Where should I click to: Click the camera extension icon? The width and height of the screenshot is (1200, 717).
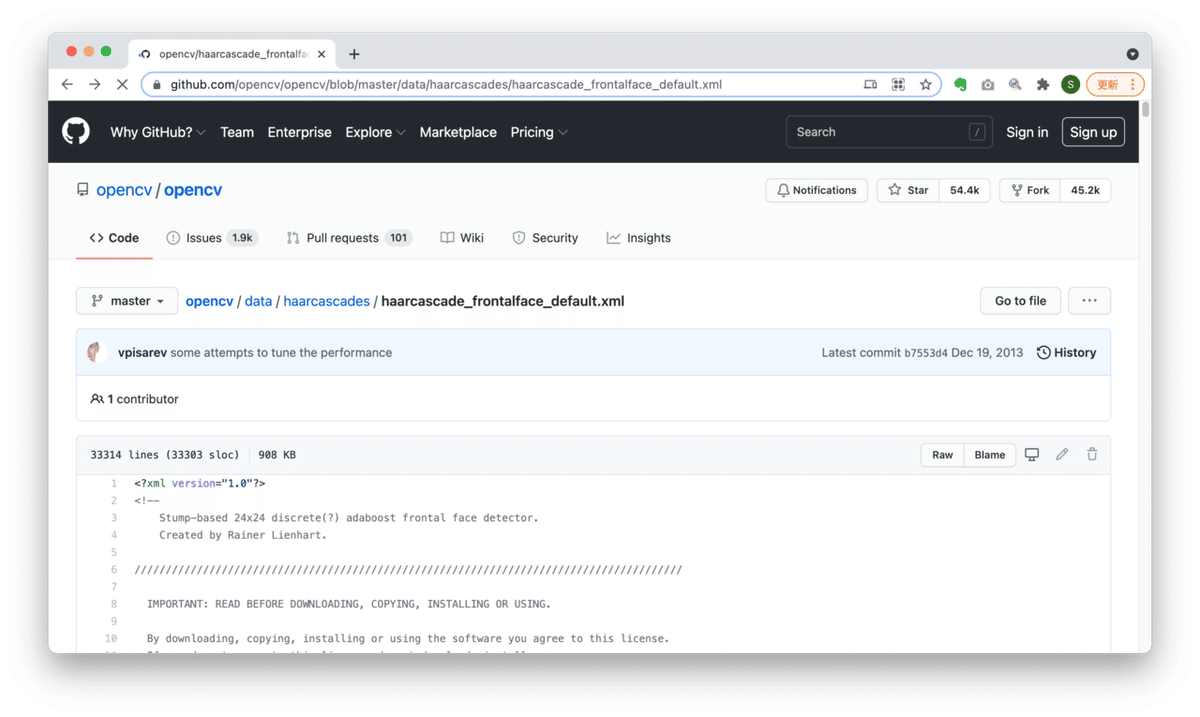[x=988, y=85]
